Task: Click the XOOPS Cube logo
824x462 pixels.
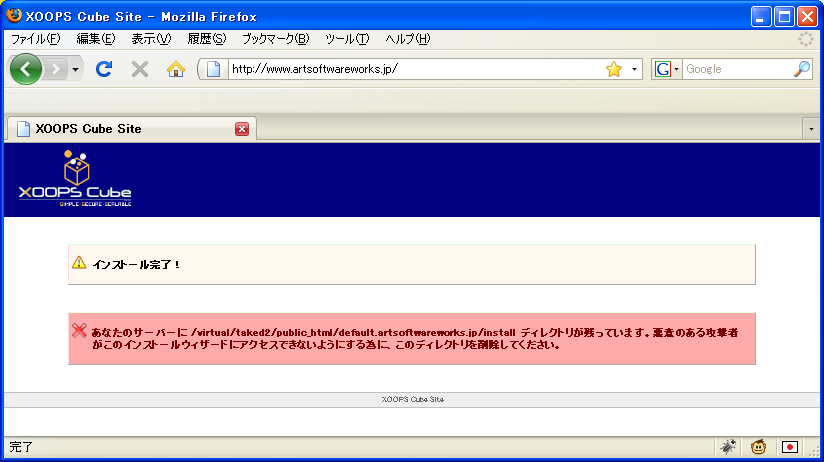Action: point(75,180)
